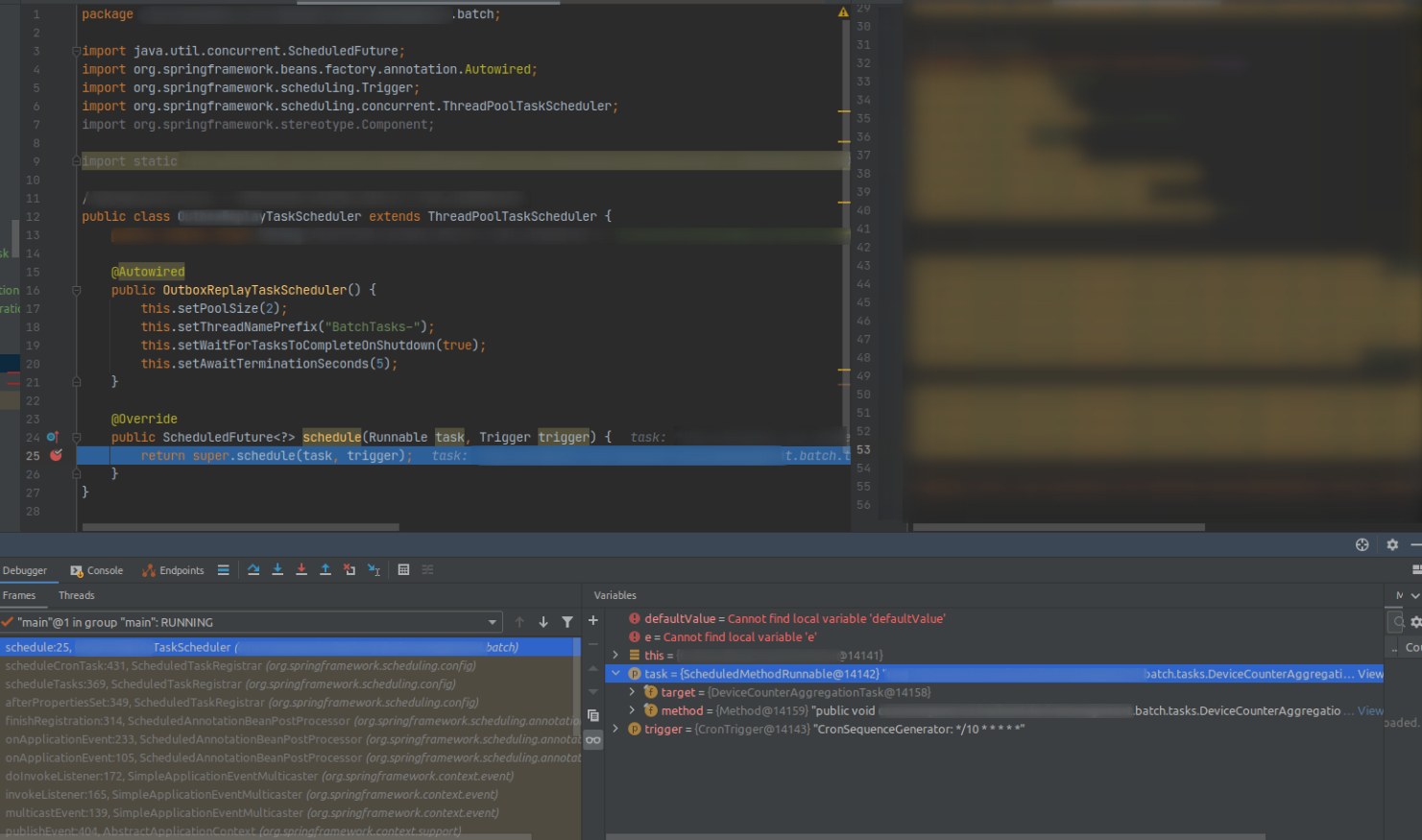Collapse the 'task' variable node
The height and width of the screenshot is (840, 1422).
tap(615, 674)
